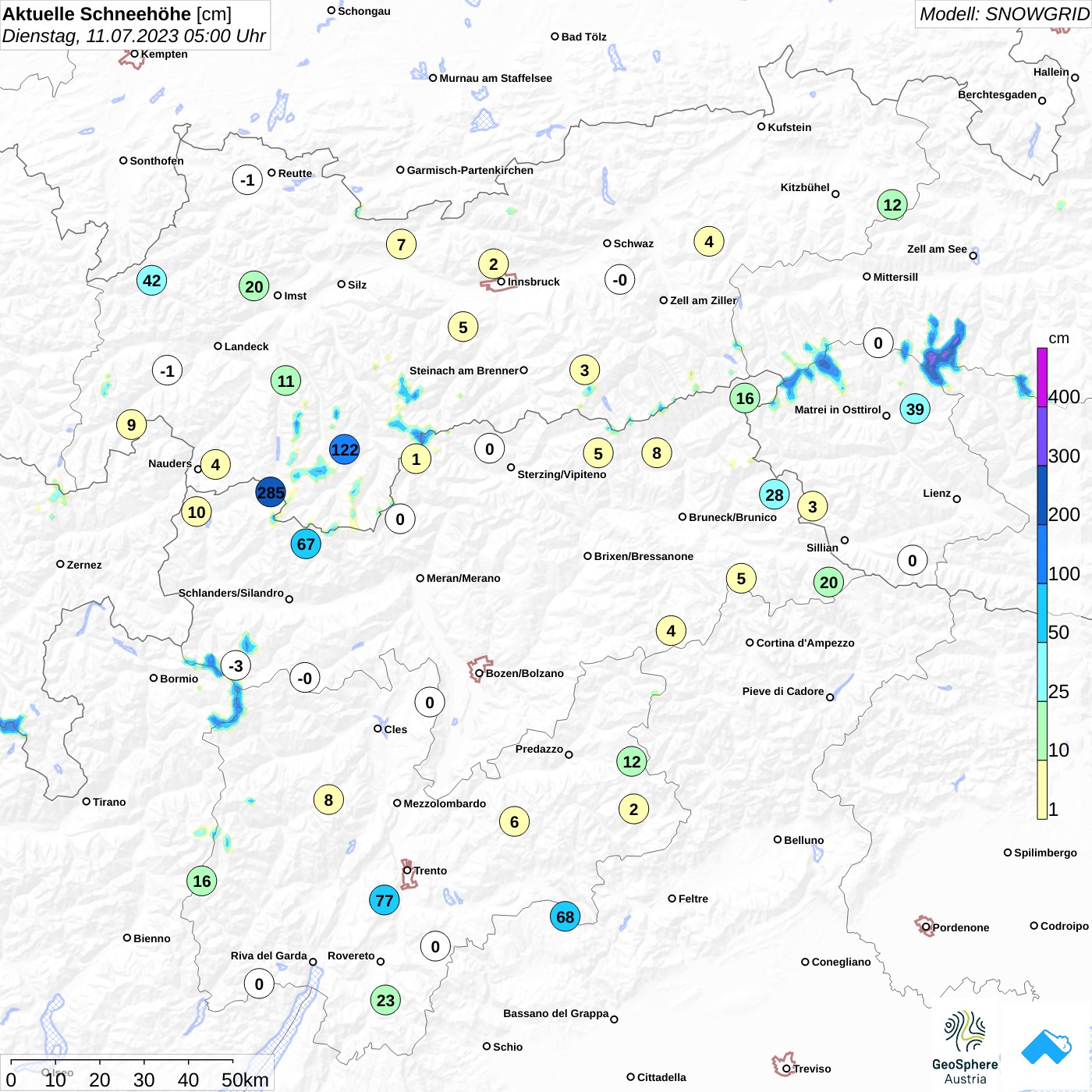
Task: Click the Sterzing/Vipiteno label
Action: tap(562, 474)
